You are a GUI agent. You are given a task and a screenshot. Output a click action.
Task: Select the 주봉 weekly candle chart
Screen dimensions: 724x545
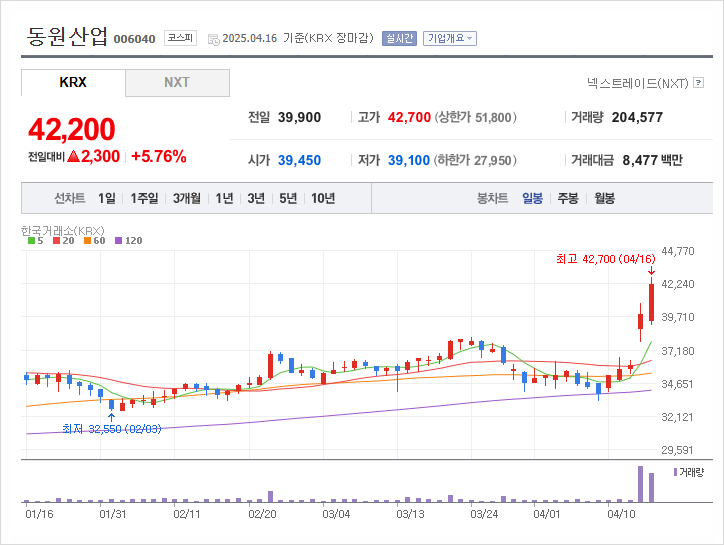pyautogui.click(x=568, y=199)
